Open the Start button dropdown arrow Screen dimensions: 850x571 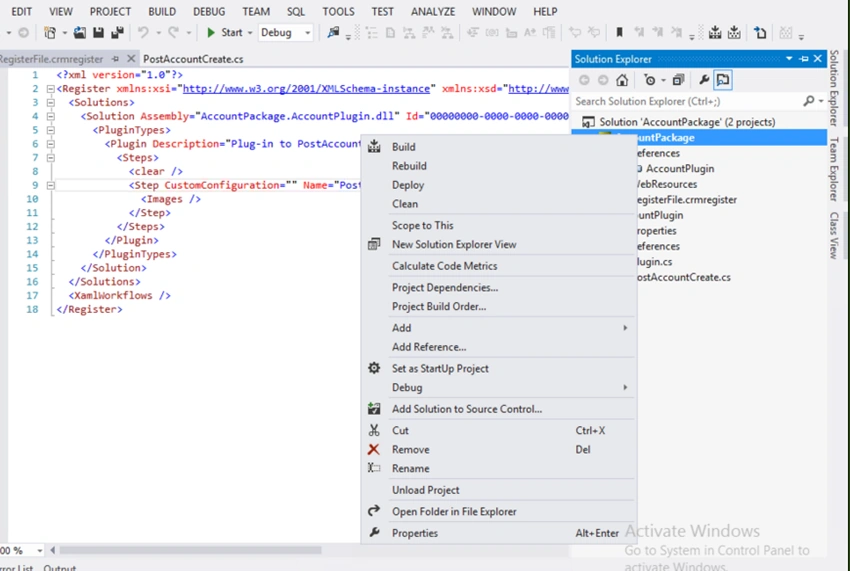[x=250, y=33]
